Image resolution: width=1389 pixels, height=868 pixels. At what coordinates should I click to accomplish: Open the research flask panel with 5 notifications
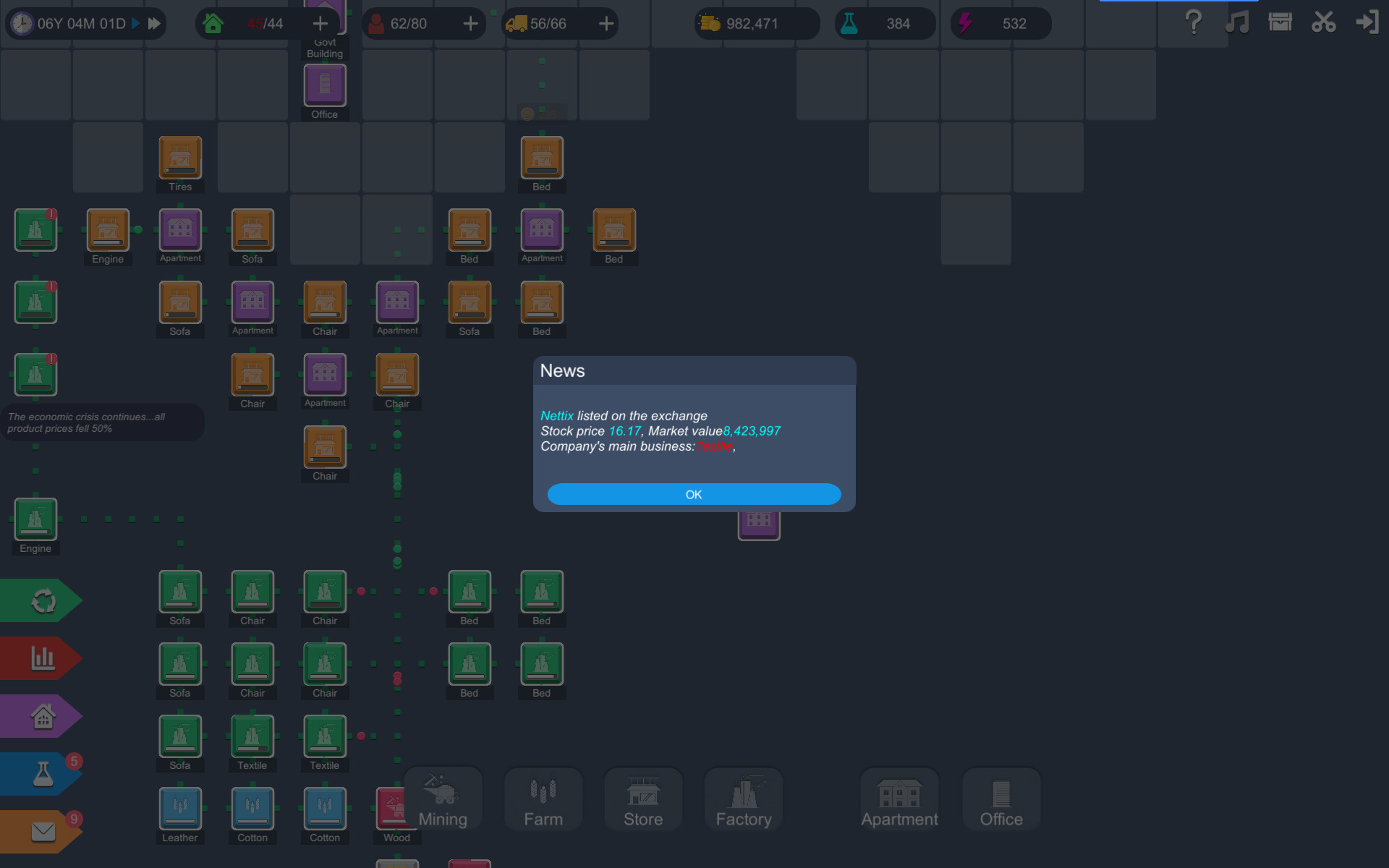click(42, 773)
